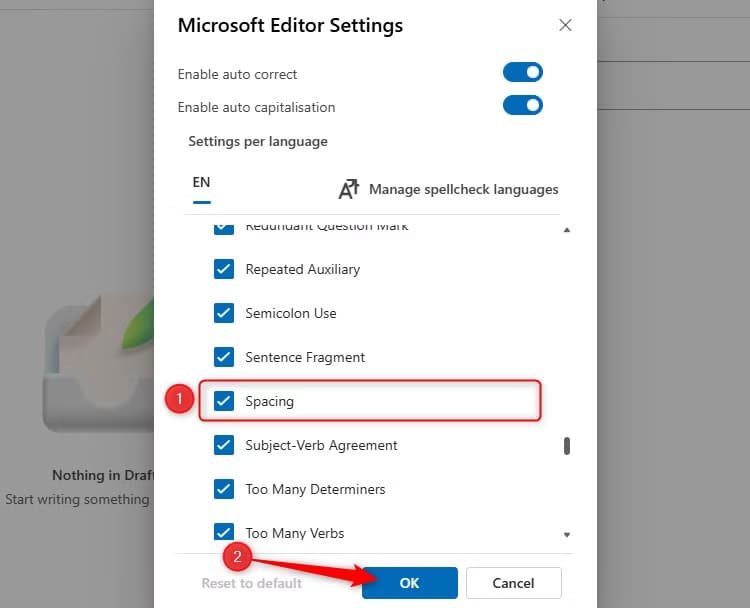The width and height of the screenshot is (750, 608).
Task: Confirm settings with the OK button
Action: coord(409,583)
